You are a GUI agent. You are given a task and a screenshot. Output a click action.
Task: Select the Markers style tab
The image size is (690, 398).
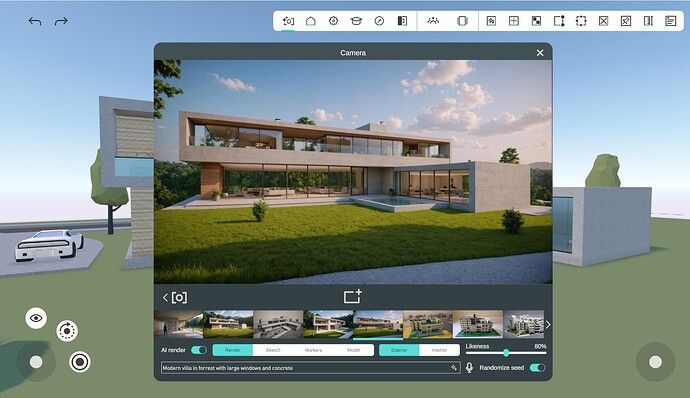[313, 350]
